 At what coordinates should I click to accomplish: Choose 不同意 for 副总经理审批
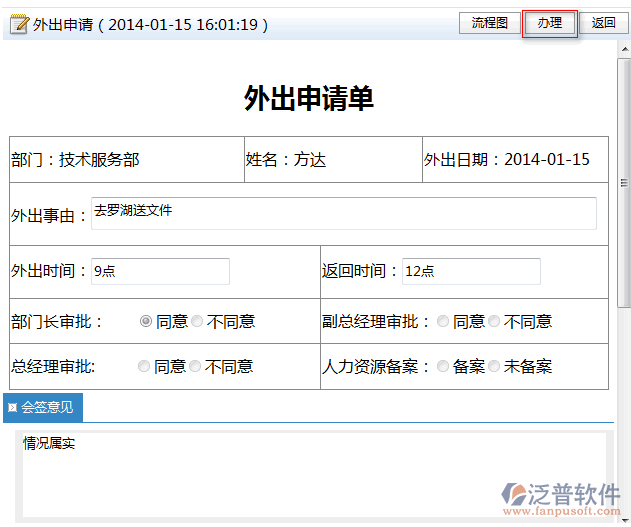[494, 321]
